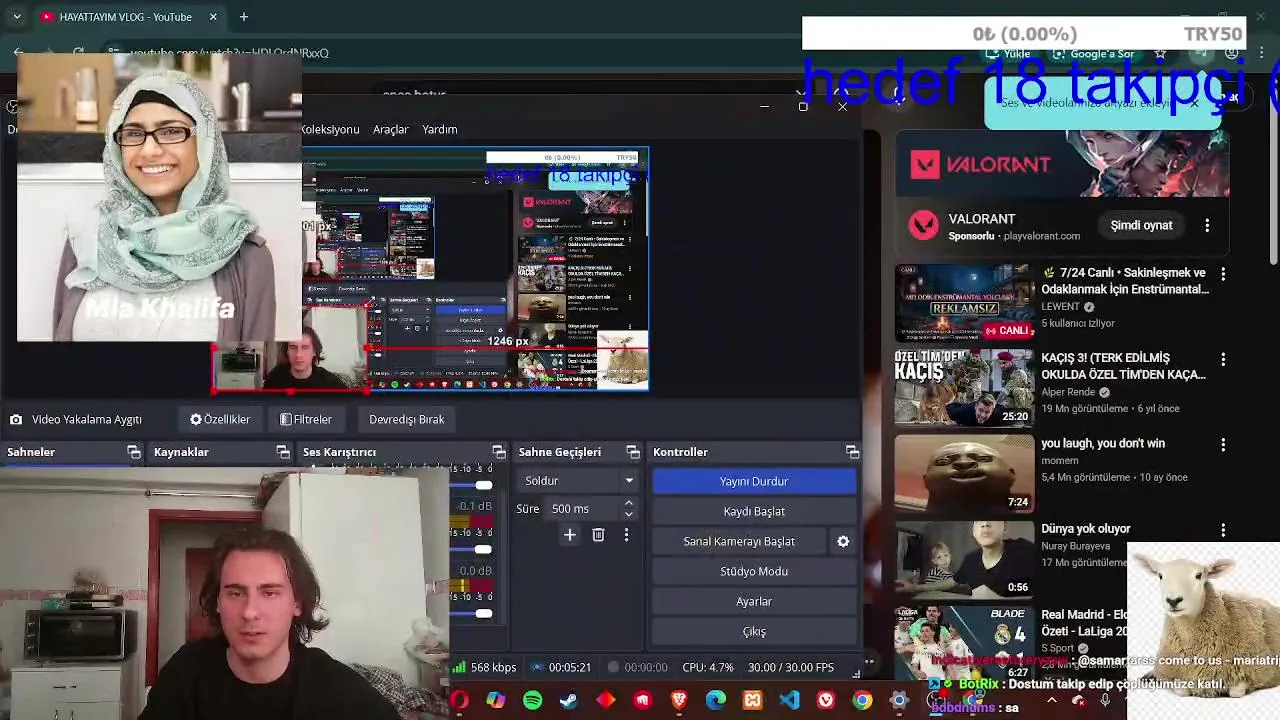Pop out the Kaynaklar dock panel
This screenshot has height=720, width=1280.
[x=283, y=452]
